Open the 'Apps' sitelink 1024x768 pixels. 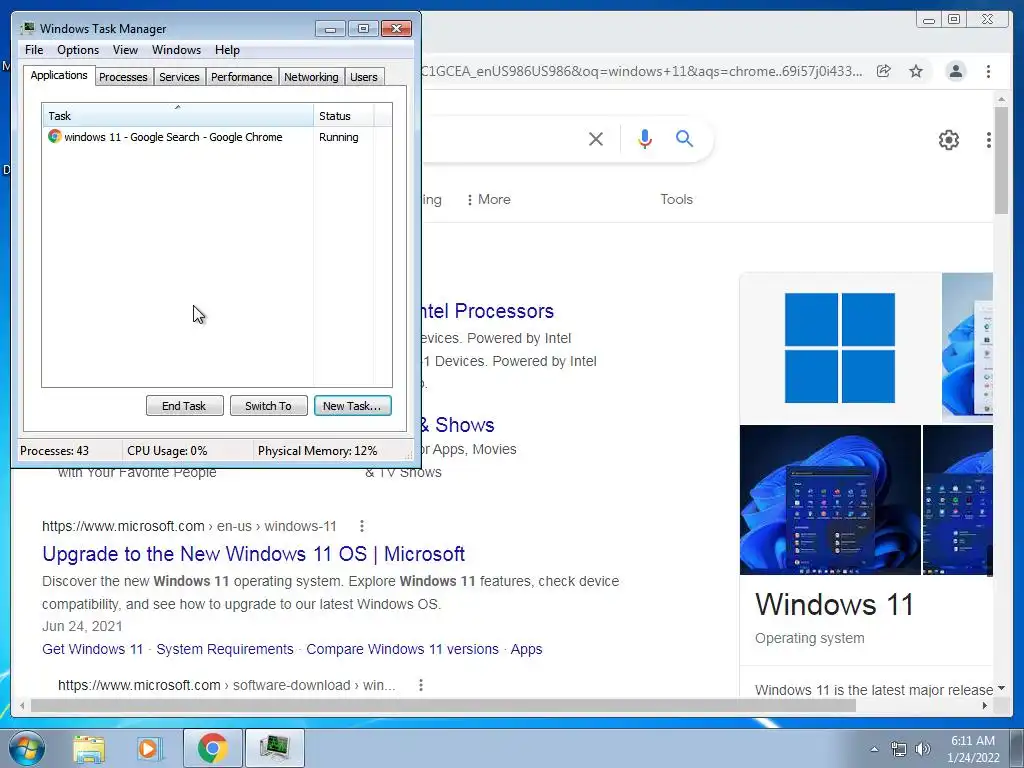click(526, 649)
